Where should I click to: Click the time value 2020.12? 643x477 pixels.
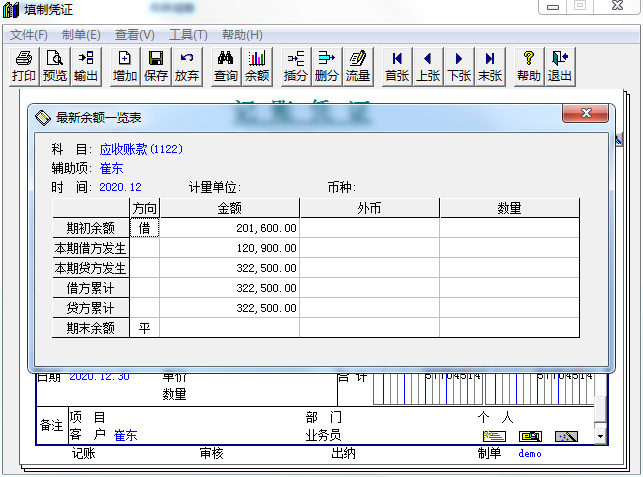[121, 187]
